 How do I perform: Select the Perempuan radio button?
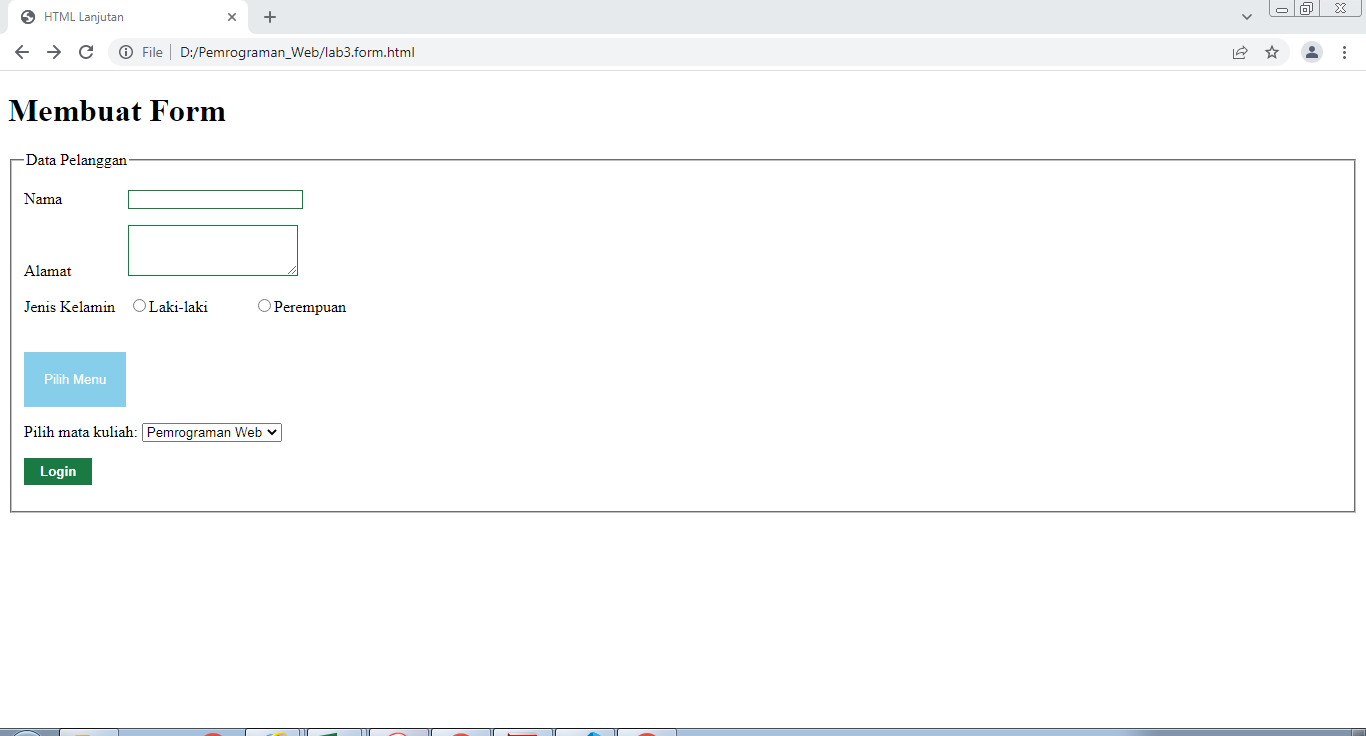point(264,305)
